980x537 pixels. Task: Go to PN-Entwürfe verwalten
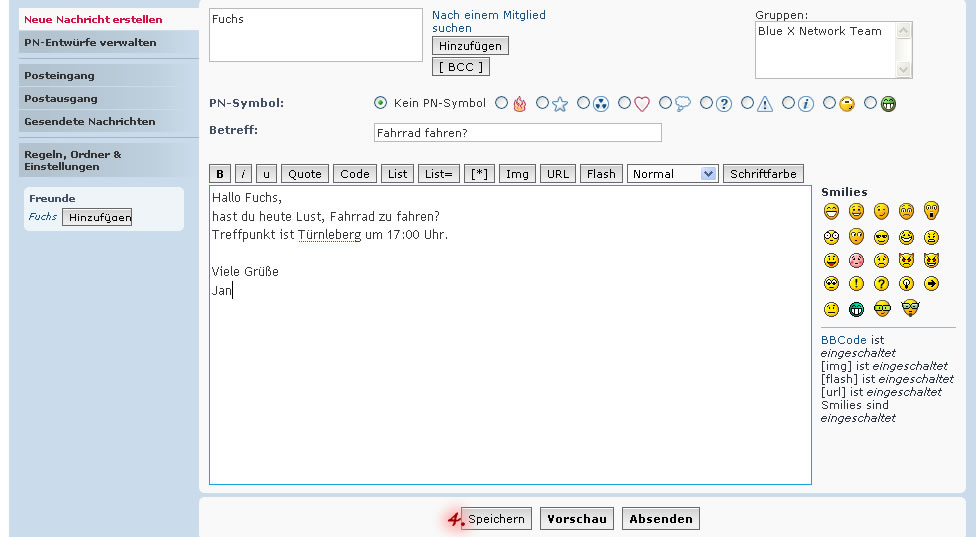pos(90,43)
